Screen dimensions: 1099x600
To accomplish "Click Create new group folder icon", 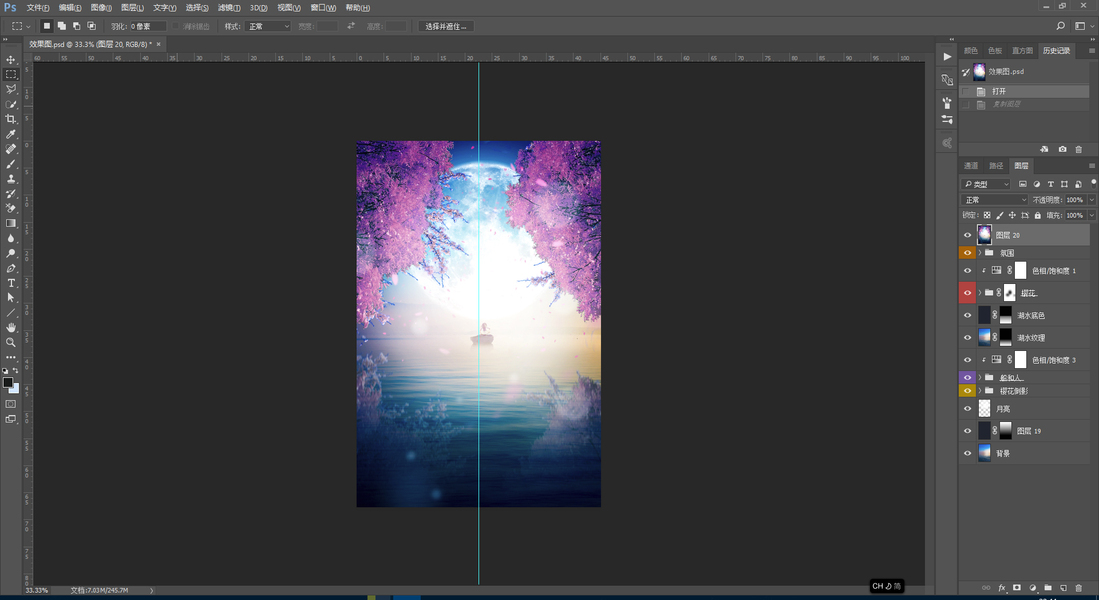I will point(1048,588).
